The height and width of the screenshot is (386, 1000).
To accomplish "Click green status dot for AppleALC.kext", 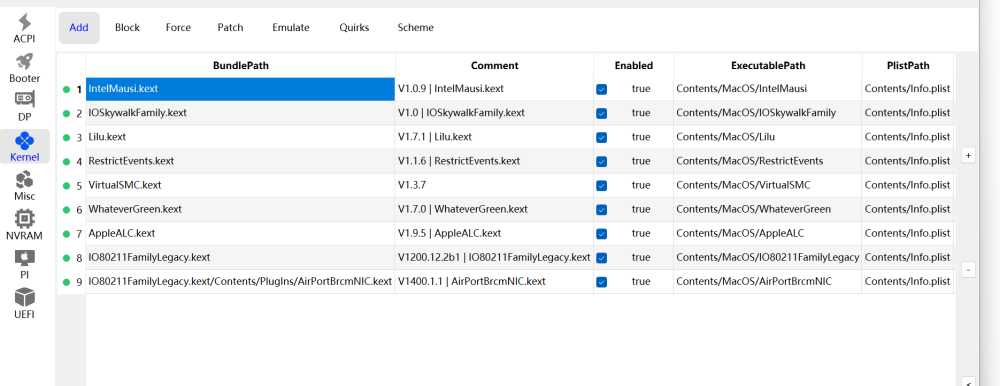I will click(66, 234).
